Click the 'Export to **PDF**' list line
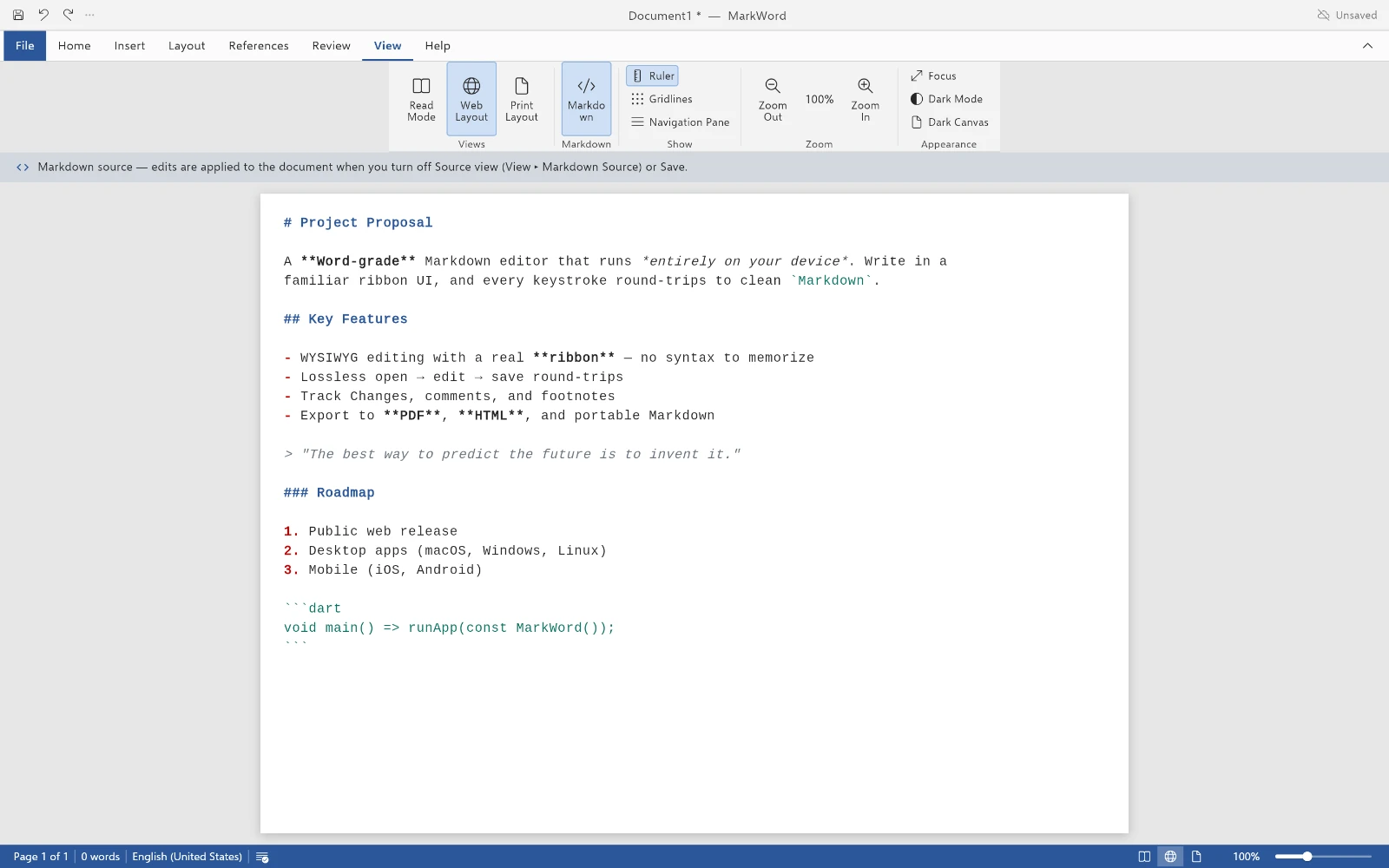This screenshot has width=1389, height=868. pos(499,416)
